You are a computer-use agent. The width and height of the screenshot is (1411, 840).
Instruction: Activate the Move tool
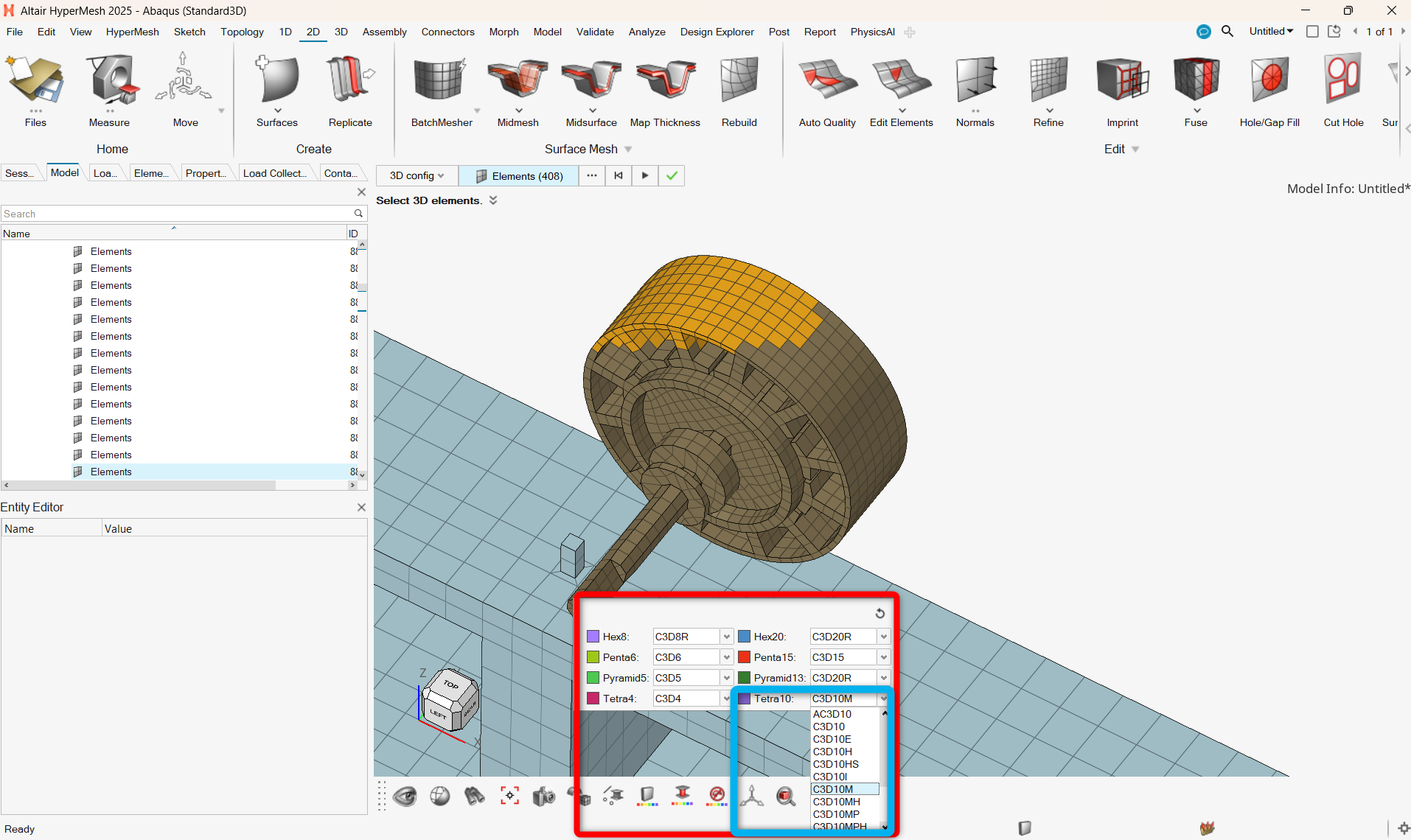[x=184, y=90]
